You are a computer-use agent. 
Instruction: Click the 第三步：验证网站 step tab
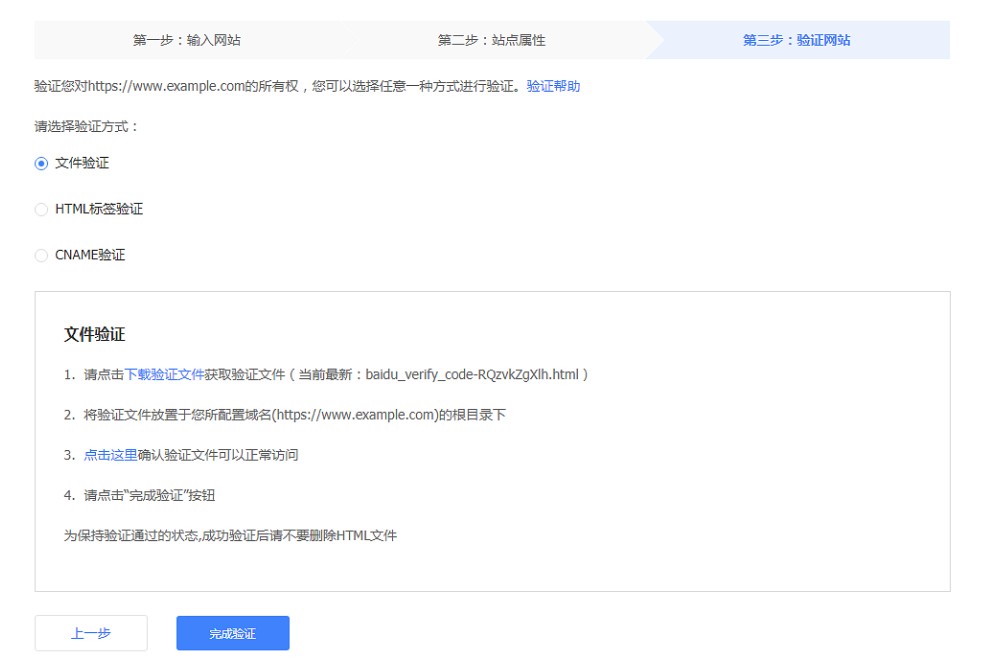(796, 41)
